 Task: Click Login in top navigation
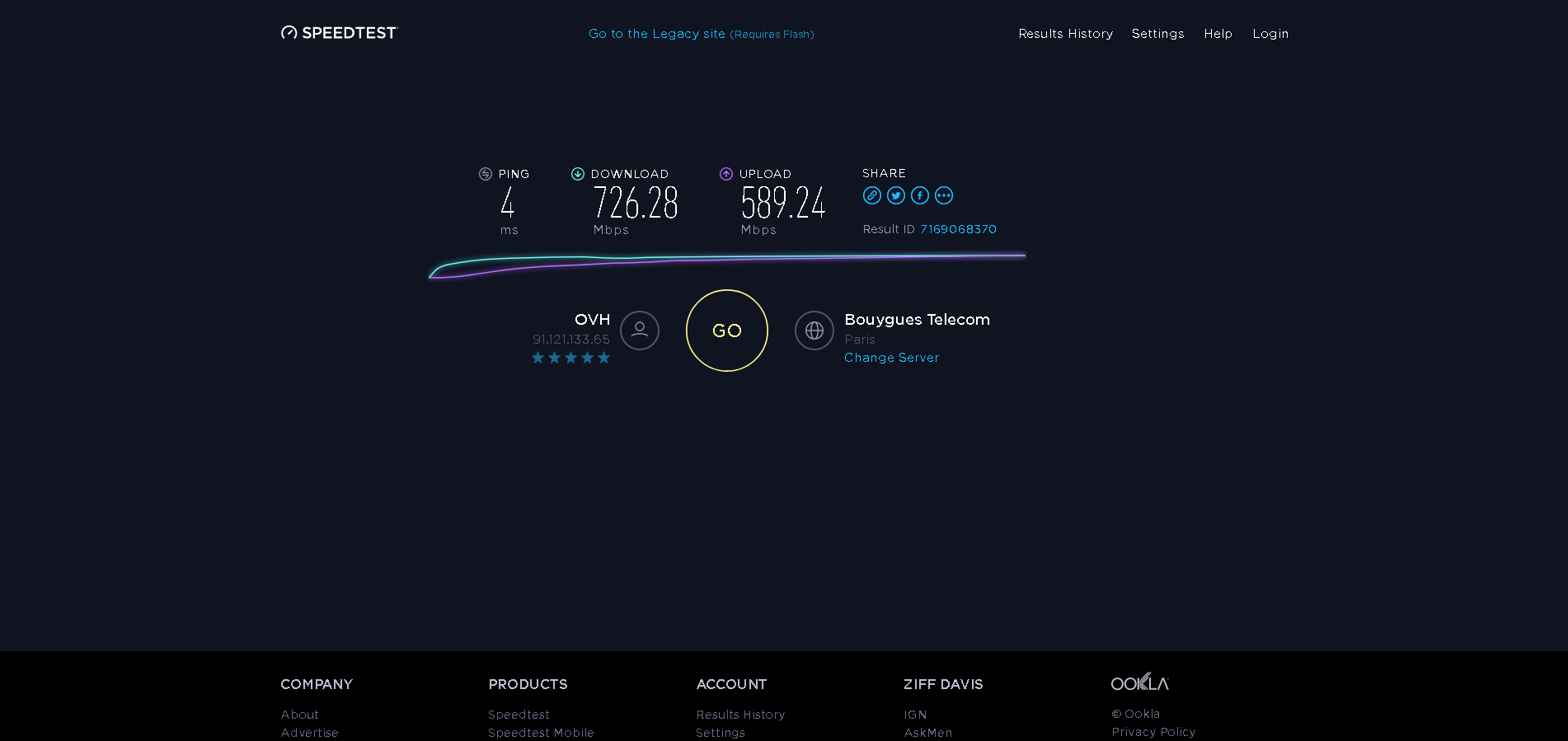pyautogui.click(x=1270, y=34)
